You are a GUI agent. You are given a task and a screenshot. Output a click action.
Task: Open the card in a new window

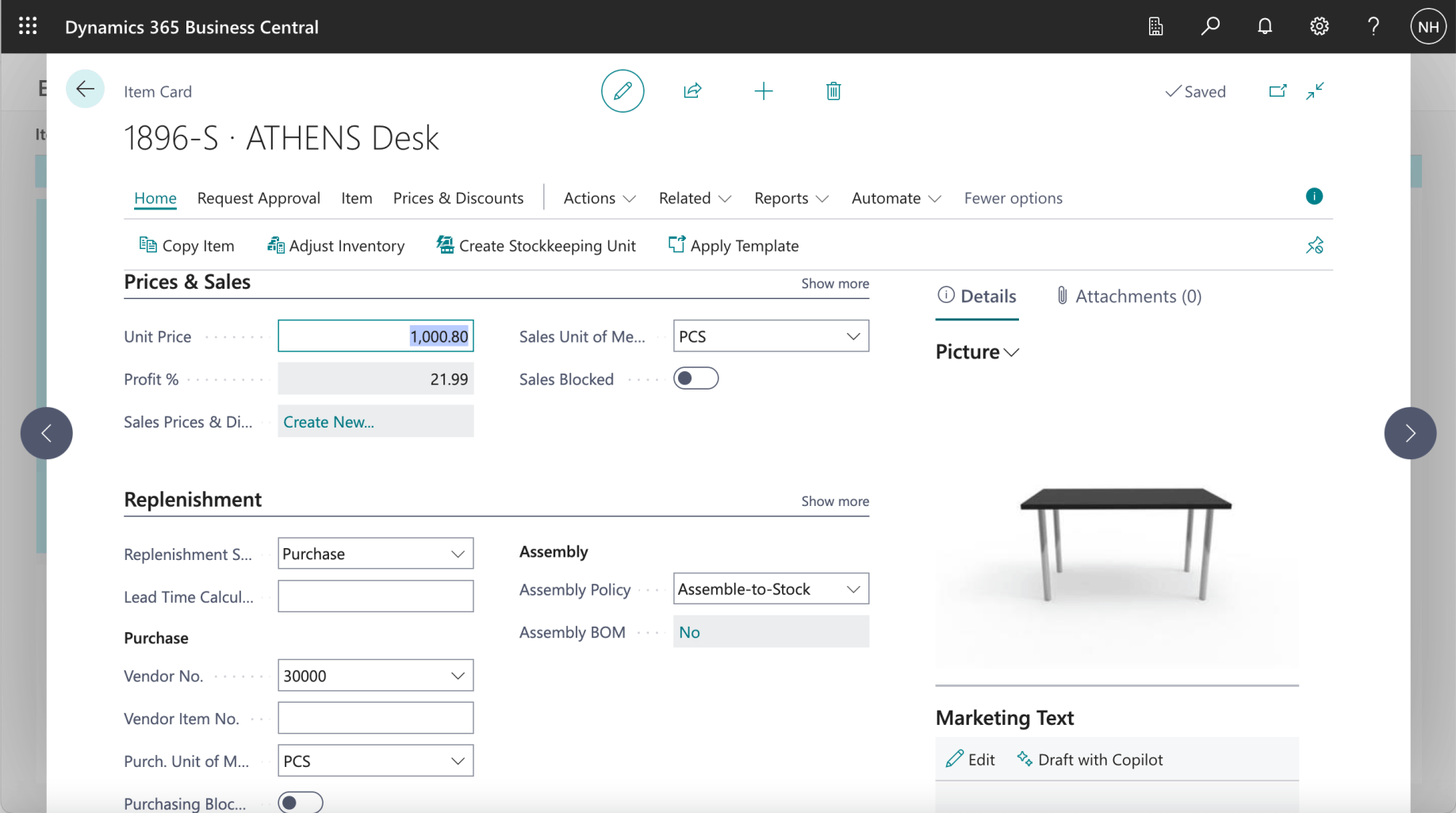click(x=1278, y=90)
